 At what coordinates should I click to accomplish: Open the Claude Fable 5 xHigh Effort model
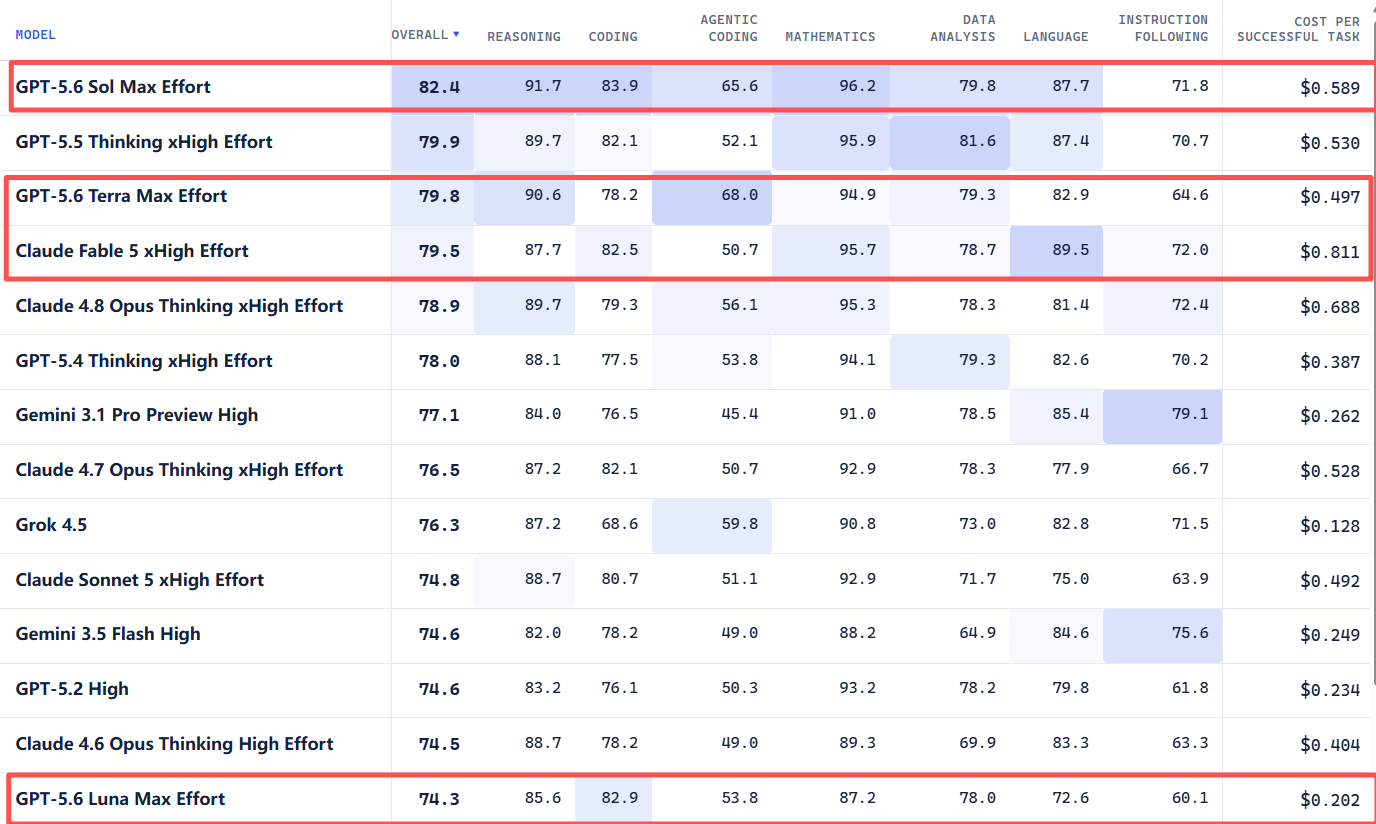(x=132, y=251)
